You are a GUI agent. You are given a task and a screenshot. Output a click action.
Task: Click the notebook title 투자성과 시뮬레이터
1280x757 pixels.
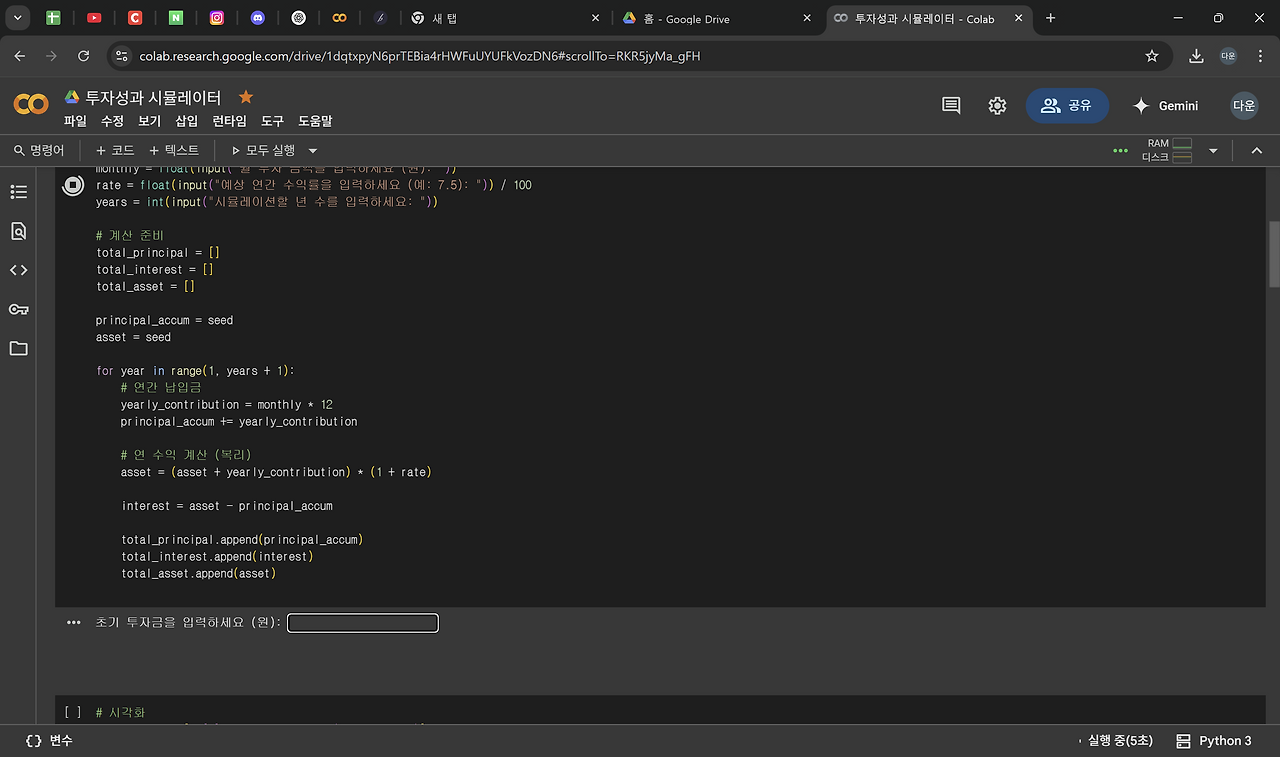click(x=153, y=97)
